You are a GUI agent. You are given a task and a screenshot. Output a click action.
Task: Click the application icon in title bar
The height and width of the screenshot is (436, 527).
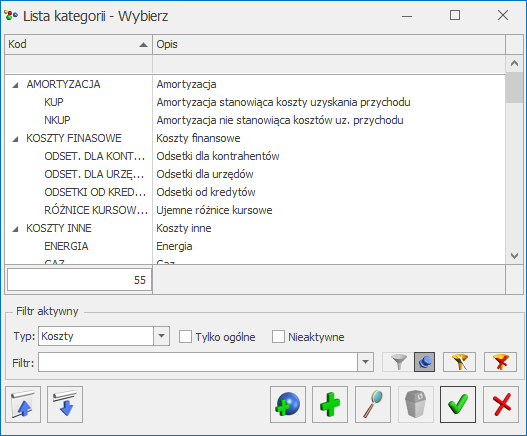[10, 15]
